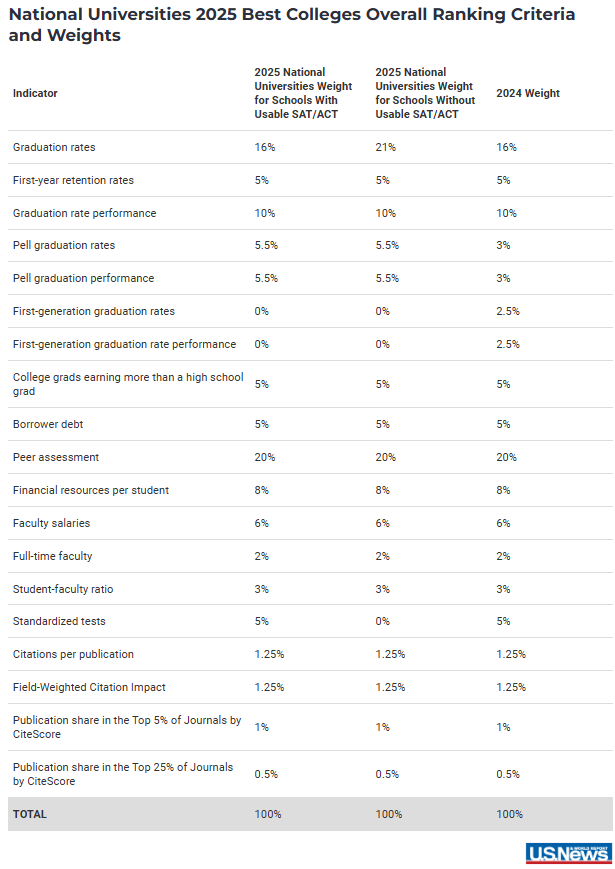Click the Standardized tests row label
Viewport: 615px width, 869px height.
[59, 621]
